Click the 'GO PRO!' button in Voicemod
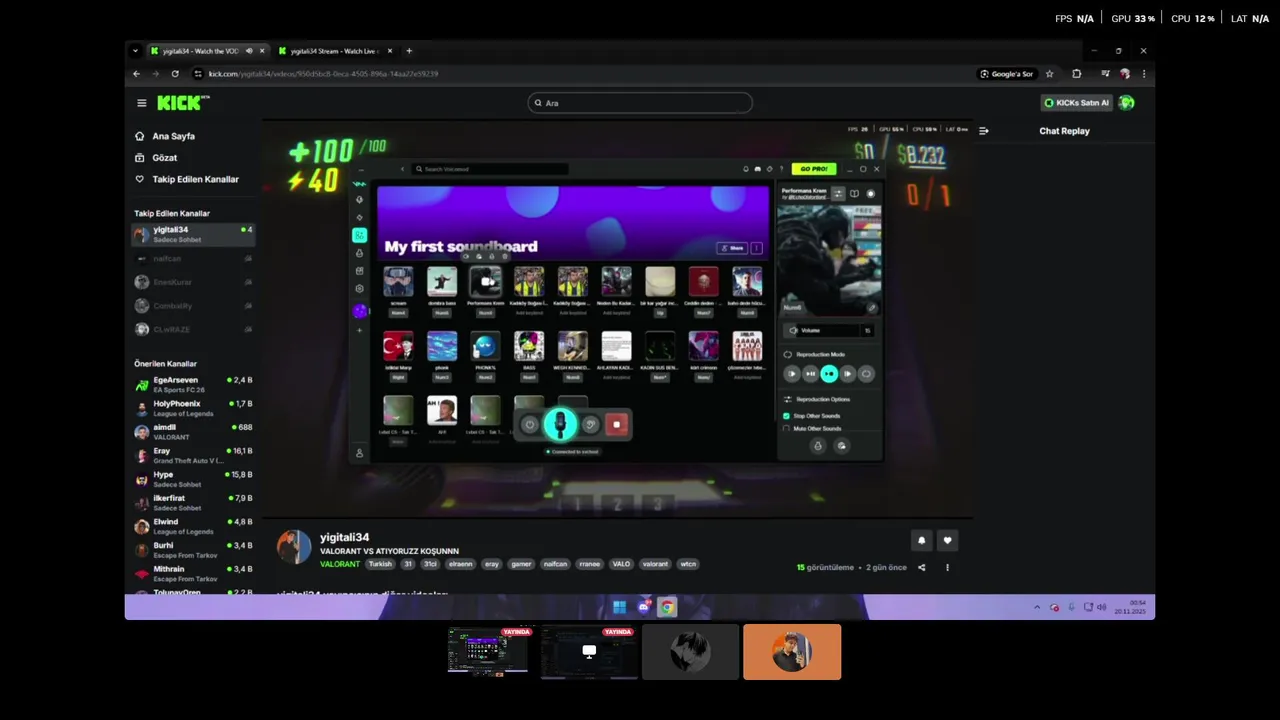The width and height of the screenshot is (1280, 720). (x=813, y=169)
